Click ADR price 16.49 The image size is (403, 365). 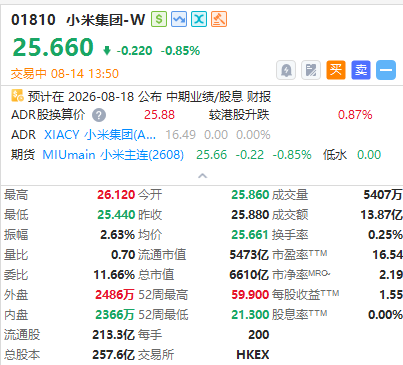(x=181, y=135)
